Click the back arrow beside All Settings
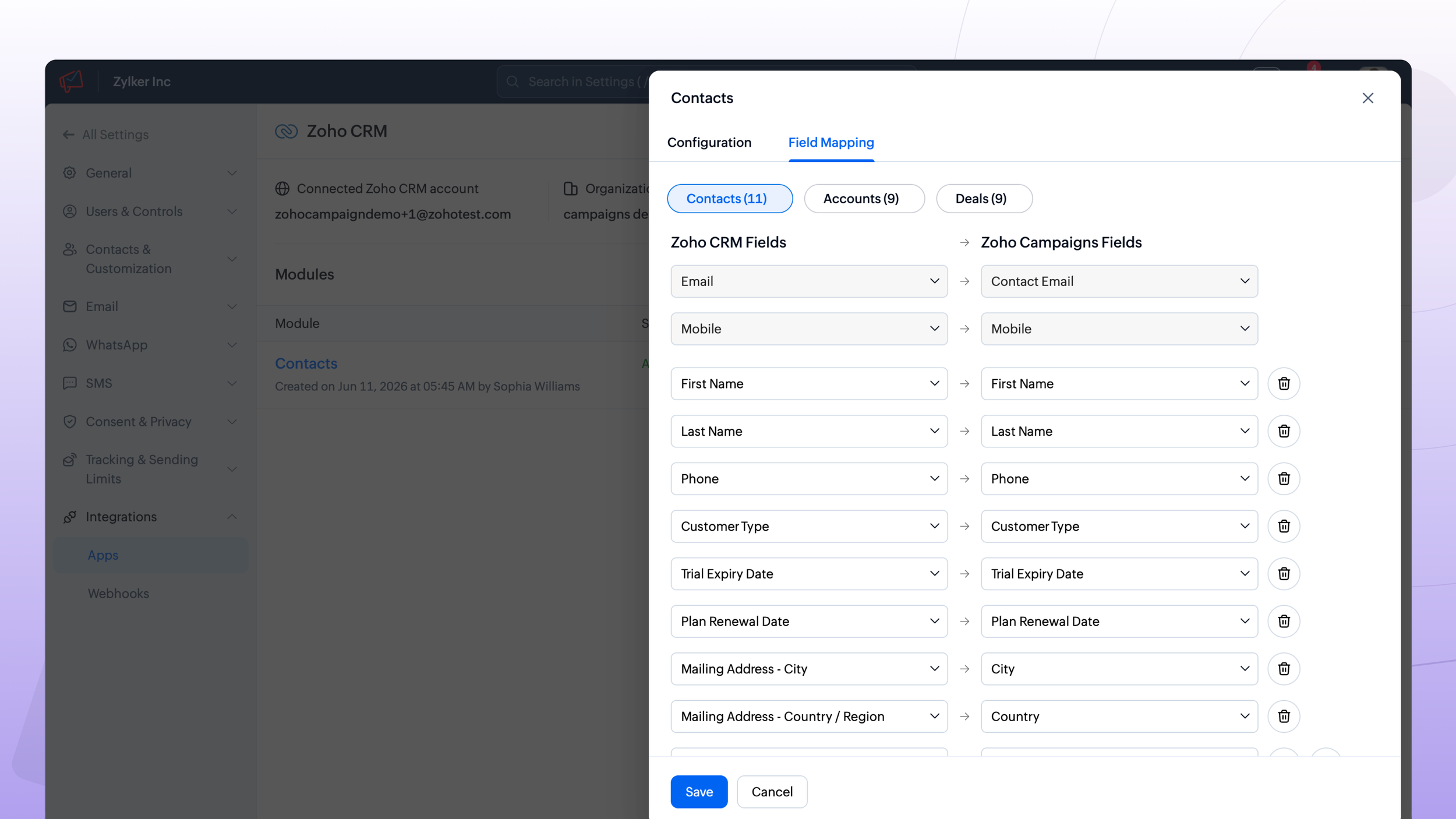The image size is (1456, 819). [68, 135]
